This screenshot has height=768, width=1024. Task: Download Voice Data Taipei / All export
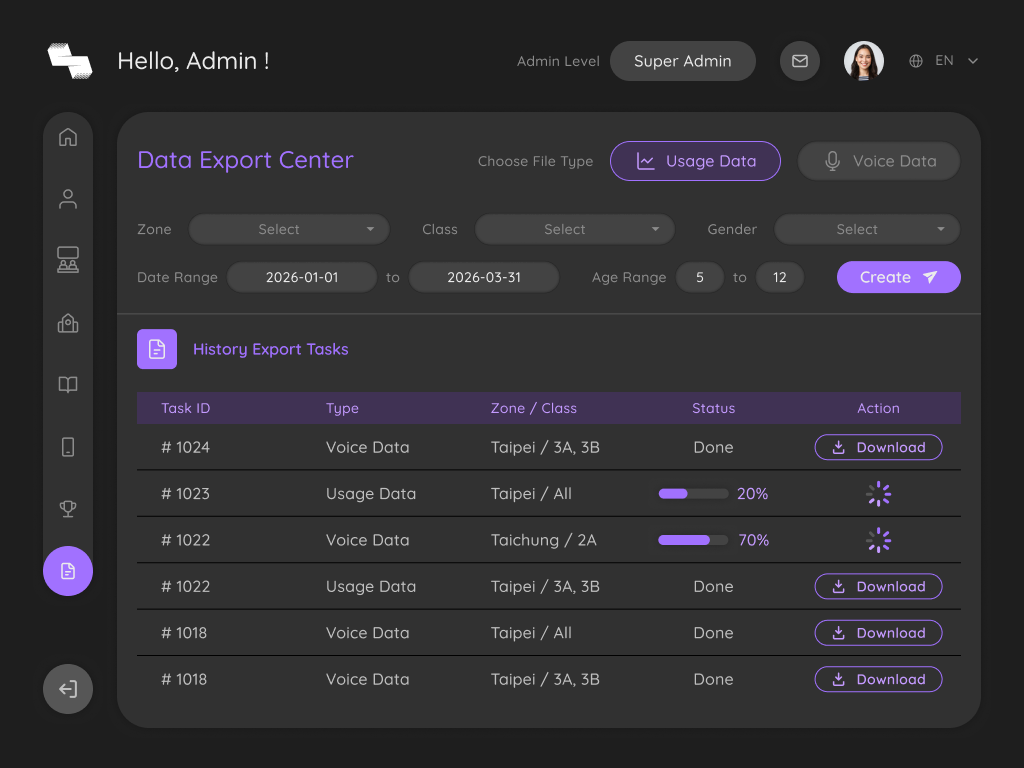coord(878,633)
